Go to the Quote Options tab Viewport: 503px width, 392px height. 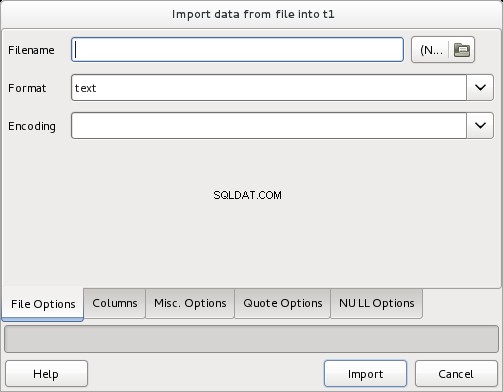click(283, 303)
